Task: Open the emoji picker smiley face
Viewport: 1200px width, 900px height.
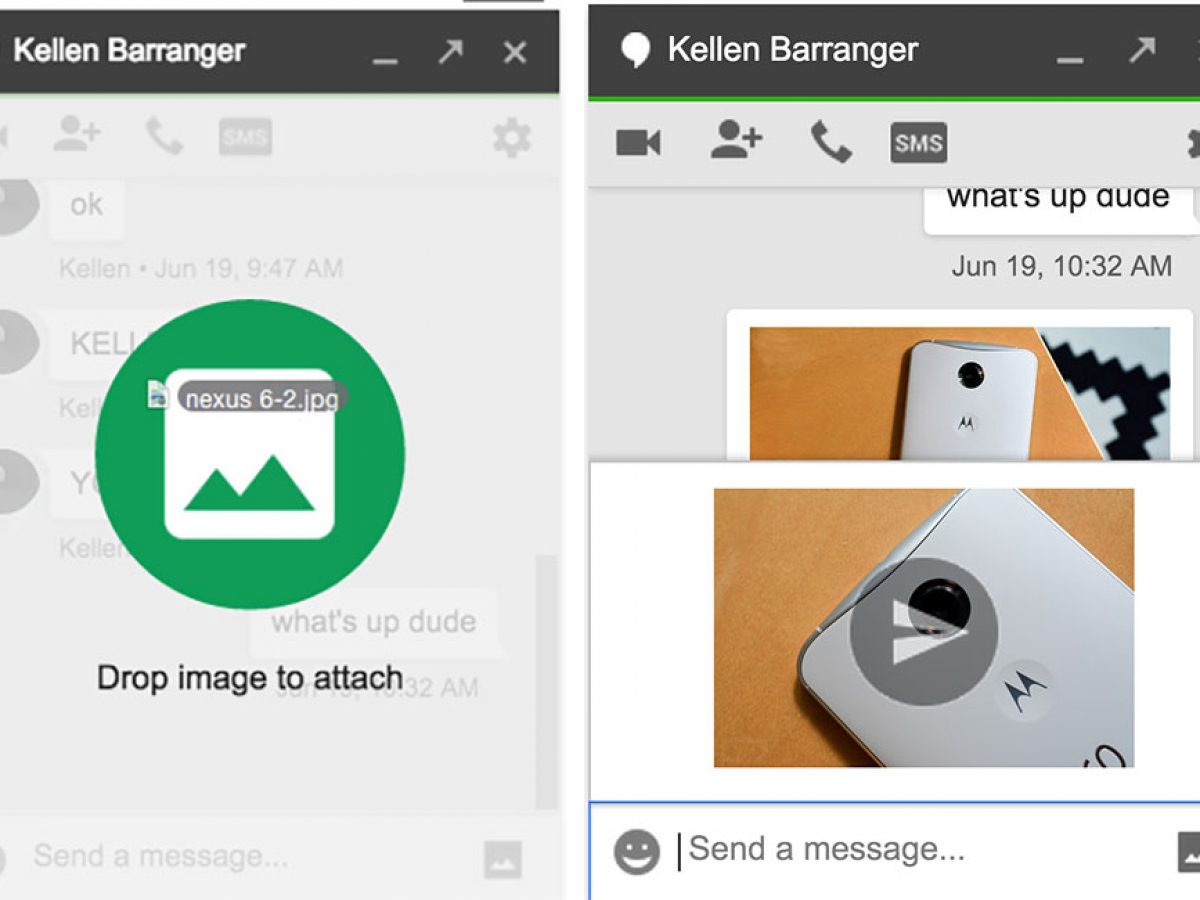Action: pyautogui.click(x=636, y=852)
